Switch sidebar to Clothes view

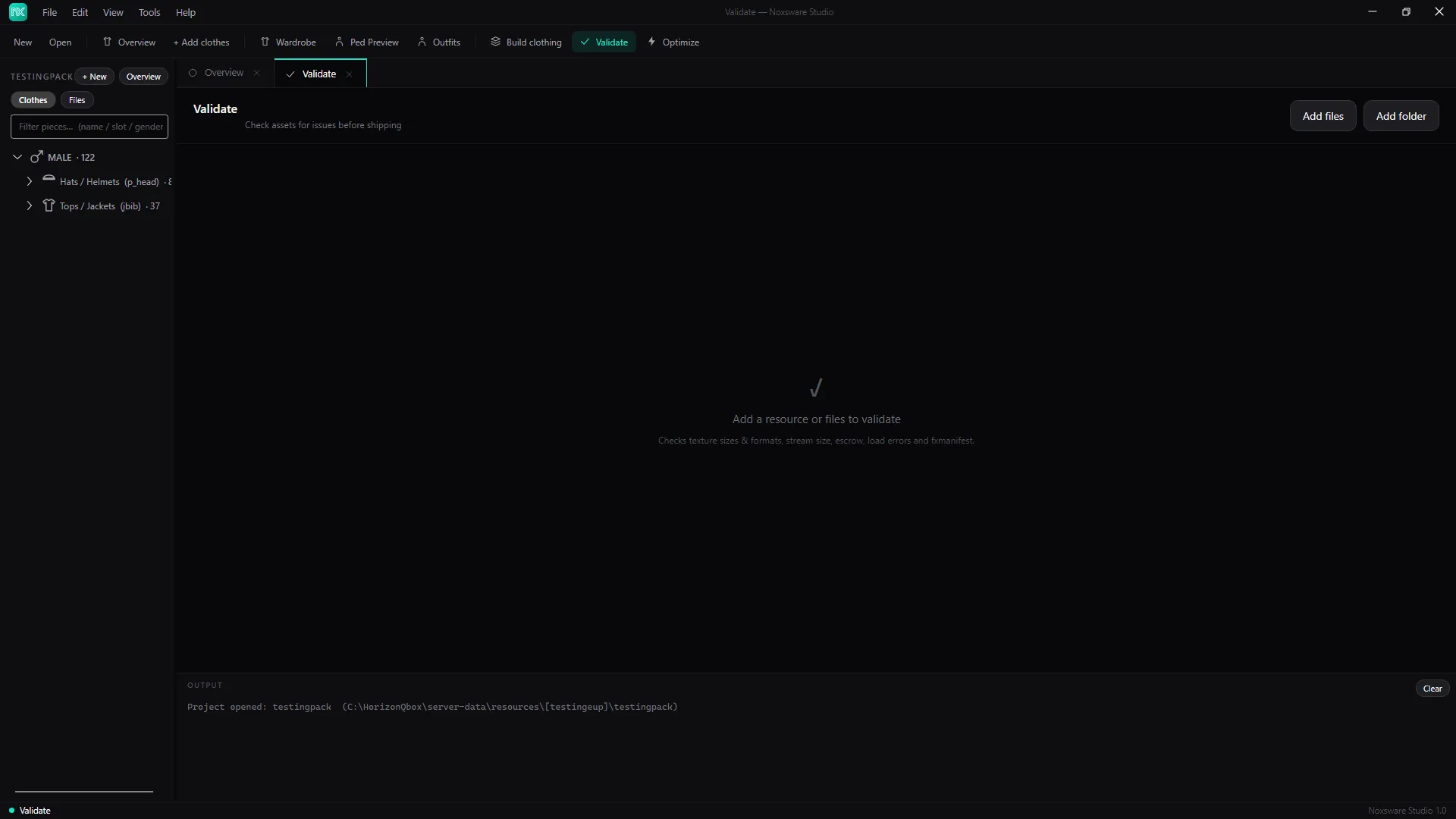pyautogui.click(x=33, y=100)
